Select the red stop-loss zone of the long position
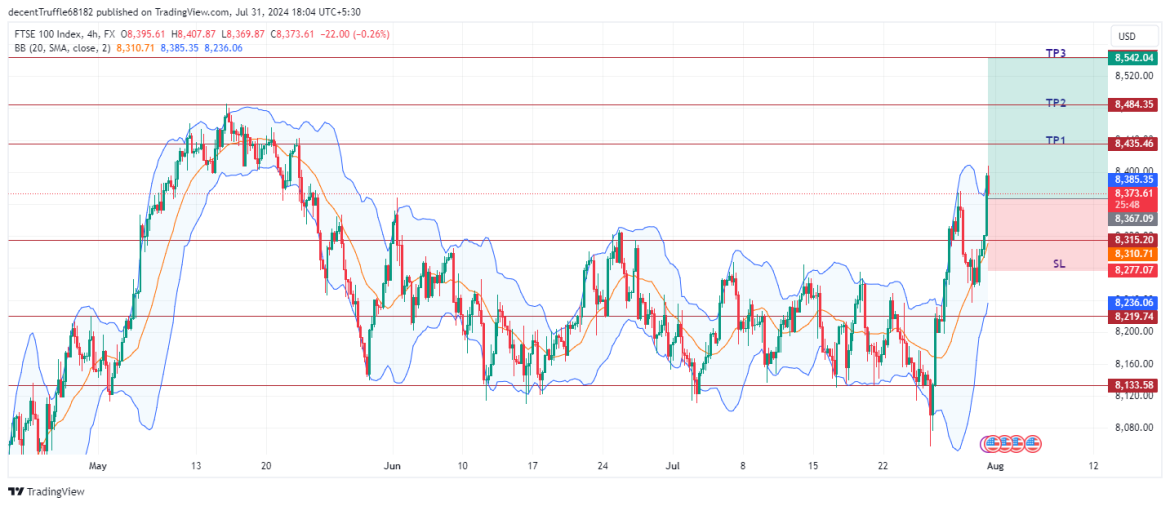This screenshot has height=506, width=1170. (x=1046, y=232)
